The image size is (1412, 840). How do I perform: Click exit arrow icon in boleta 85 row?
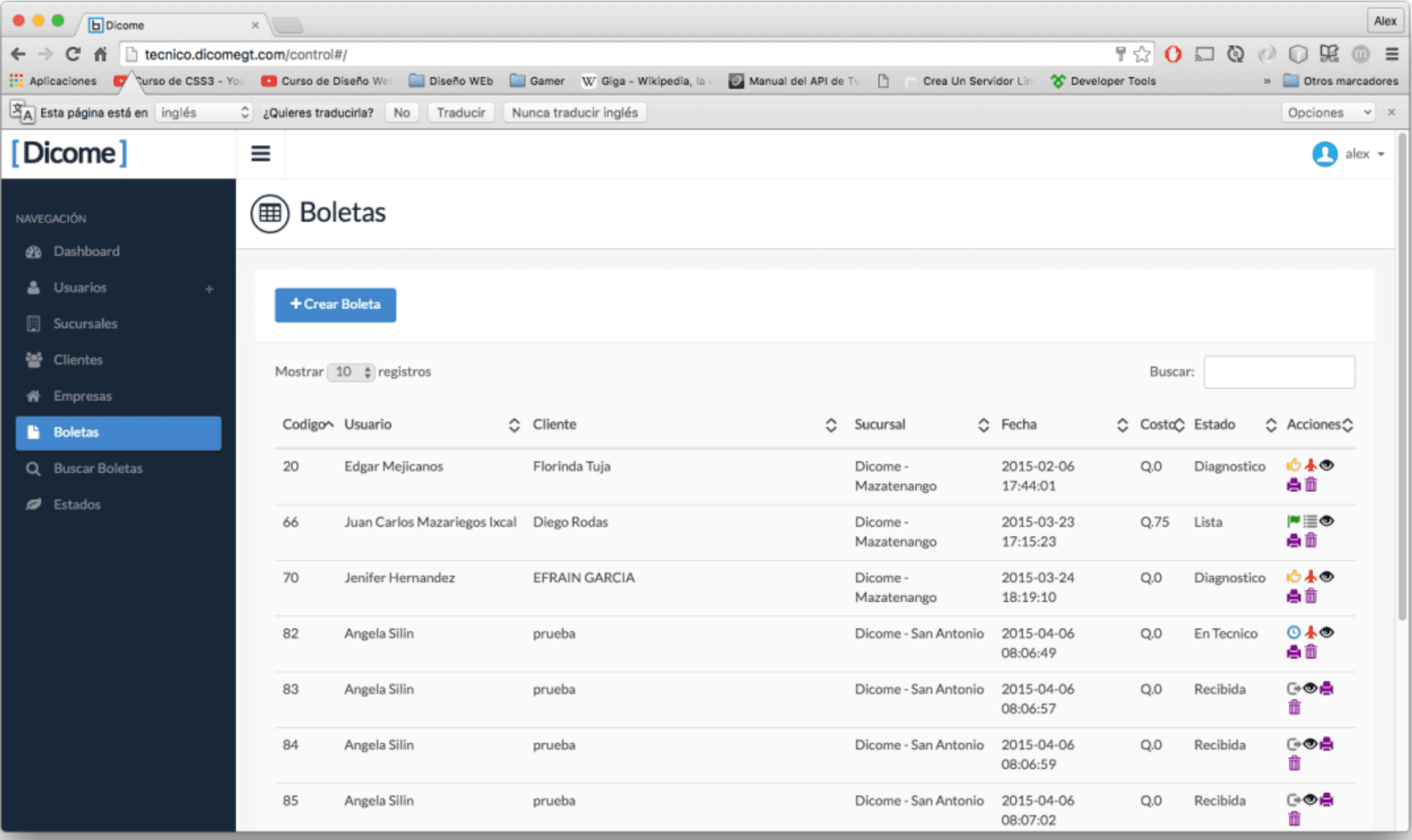click(x=1293, y=800)
